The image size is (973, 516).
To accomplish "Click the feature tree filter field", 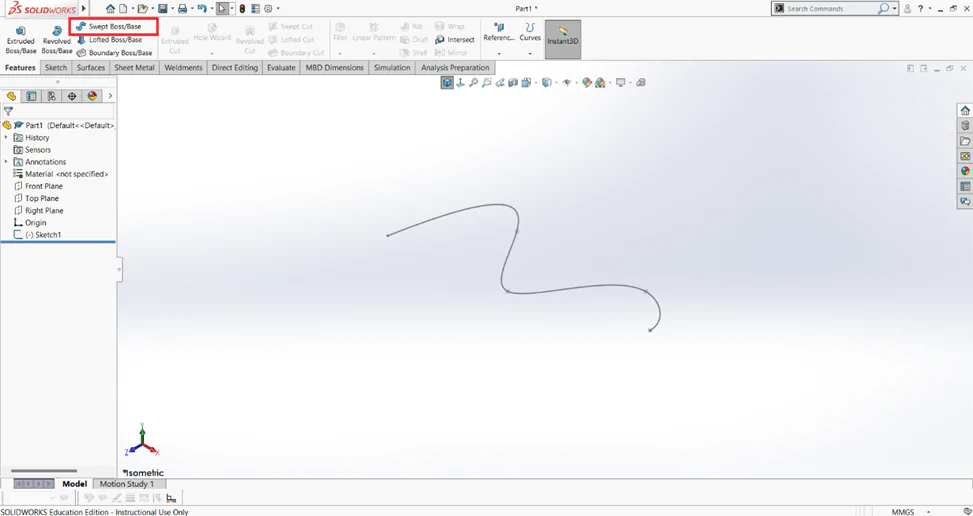I will (x=58, y=112).
